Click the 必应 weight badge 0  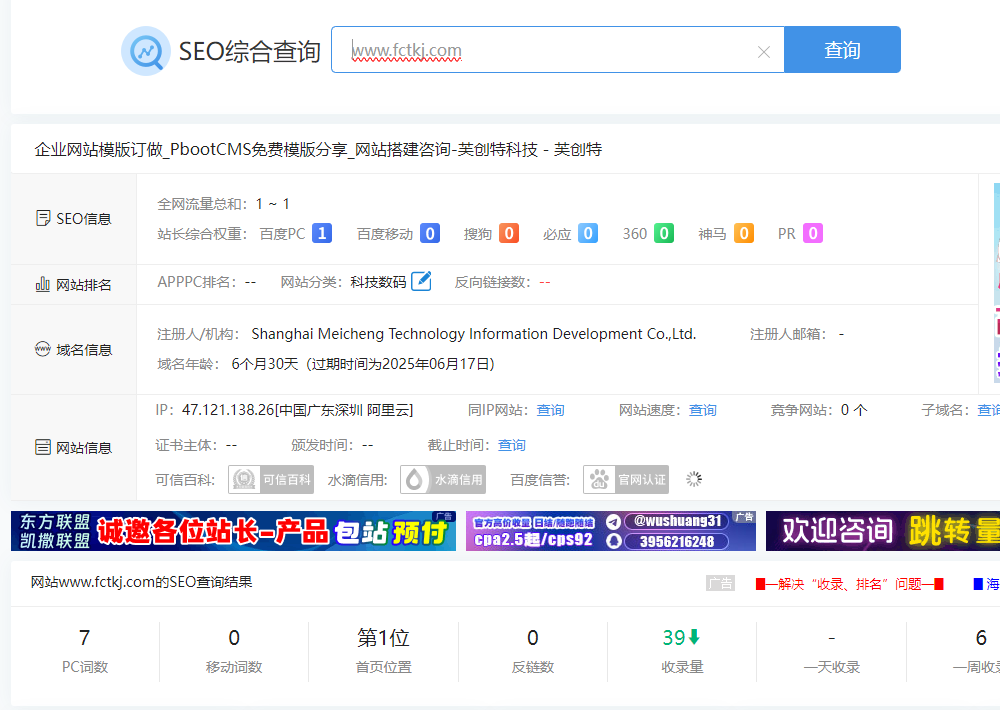pos(587,233)
